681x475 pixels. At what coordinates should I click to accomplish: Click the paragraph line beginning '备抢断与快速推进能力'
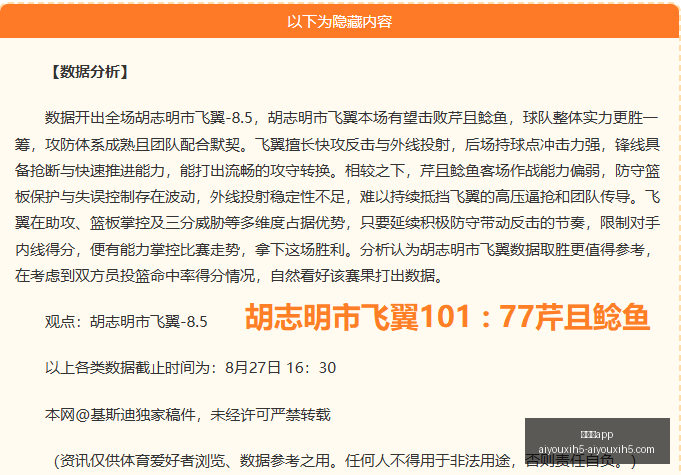pos(337,171)
